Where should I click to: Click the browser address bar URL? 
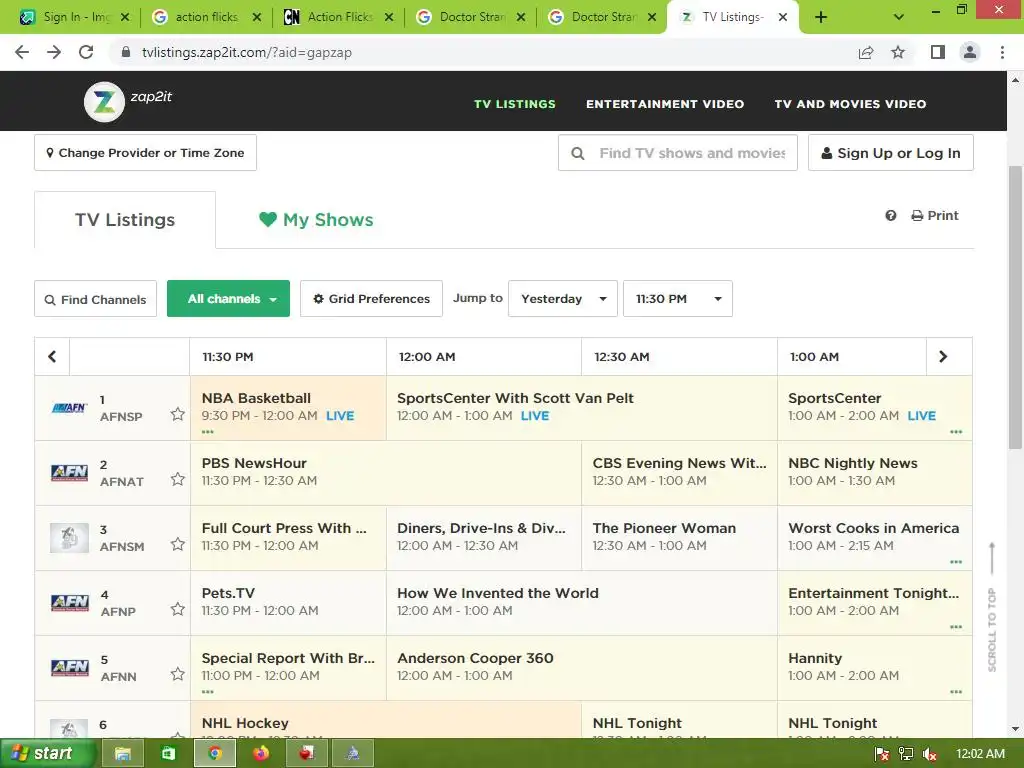(247, 52)
